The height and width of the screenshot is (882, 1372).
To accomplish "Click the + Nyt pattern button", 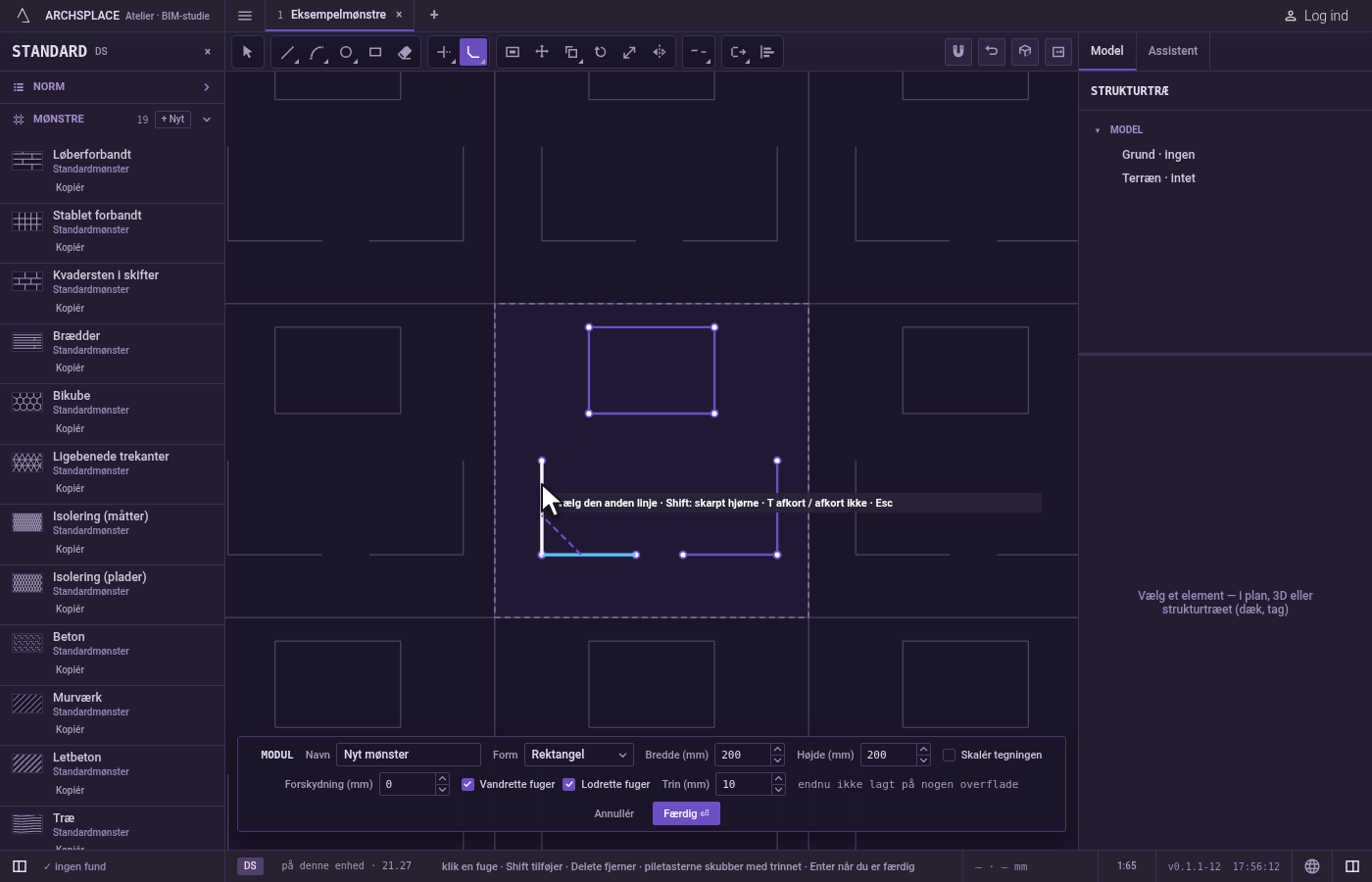I will (172, 120).
